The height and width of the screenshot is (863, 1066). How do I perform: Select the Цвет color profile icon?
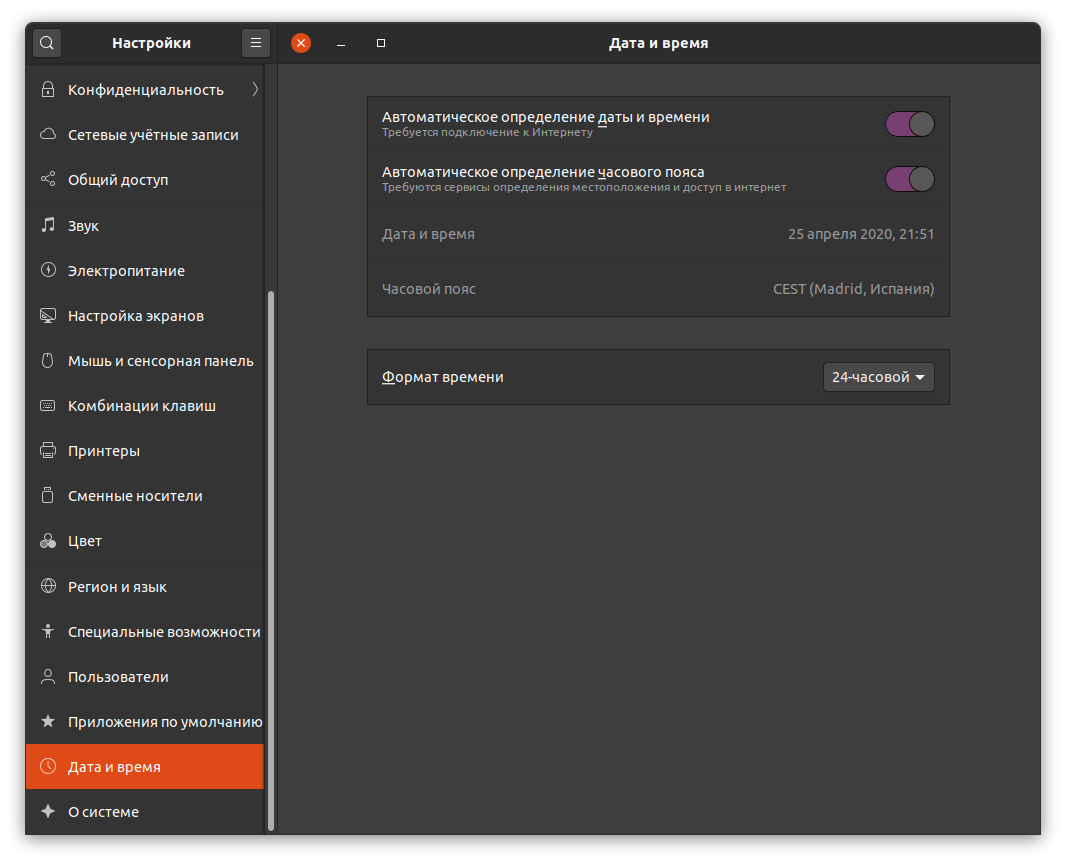tap(48, 540)
